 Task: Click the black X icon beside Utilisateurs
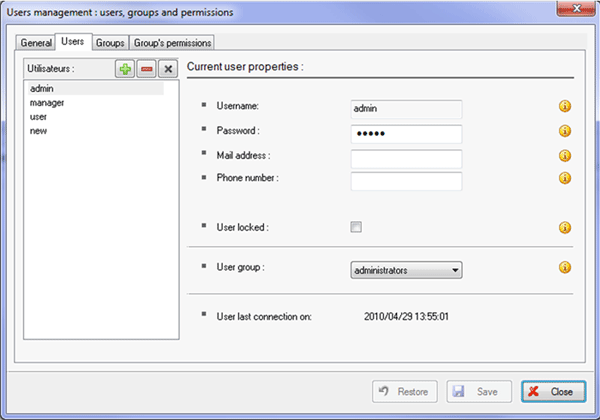[168, 69]
